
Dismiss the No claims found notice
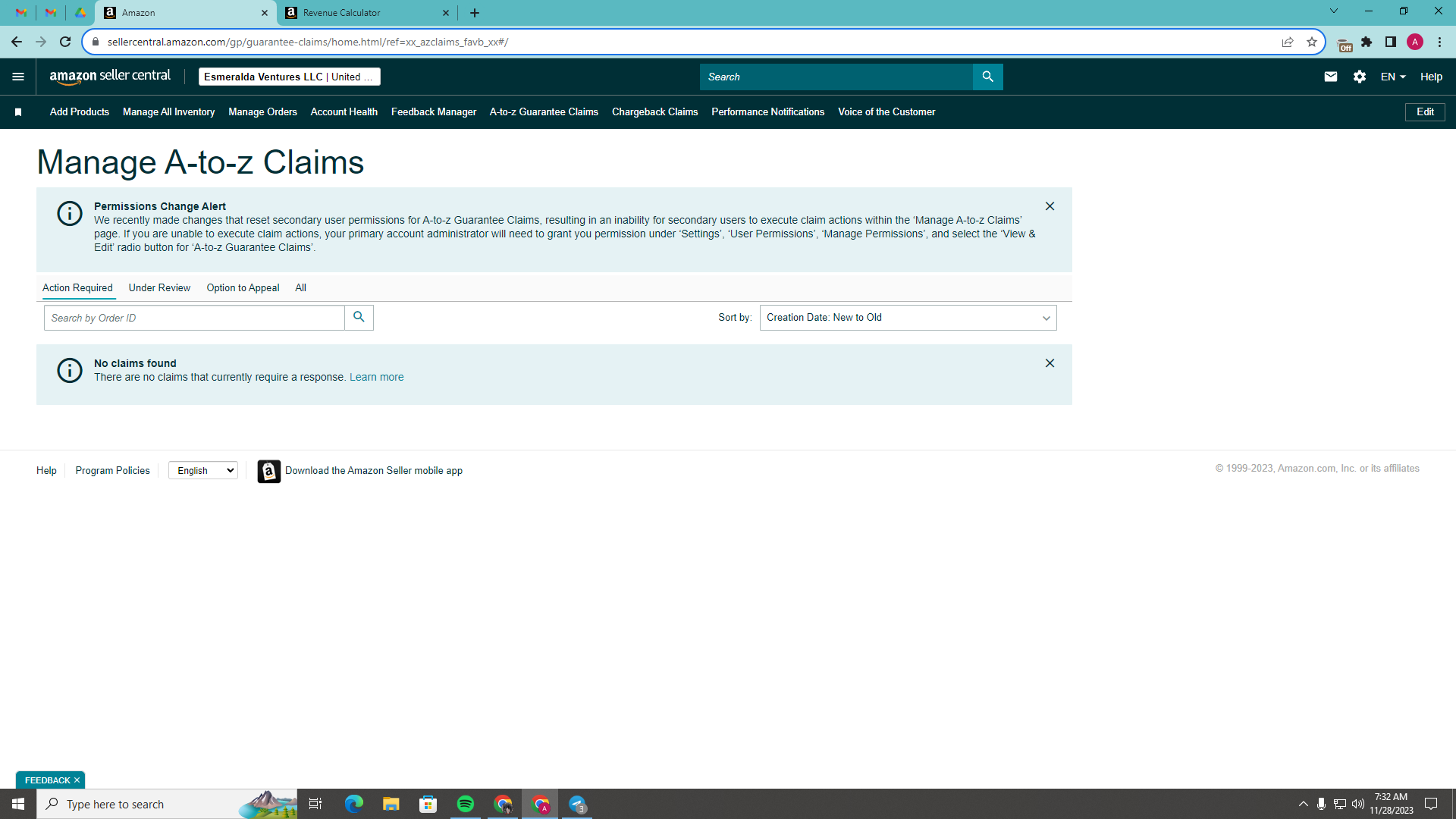1050,363
